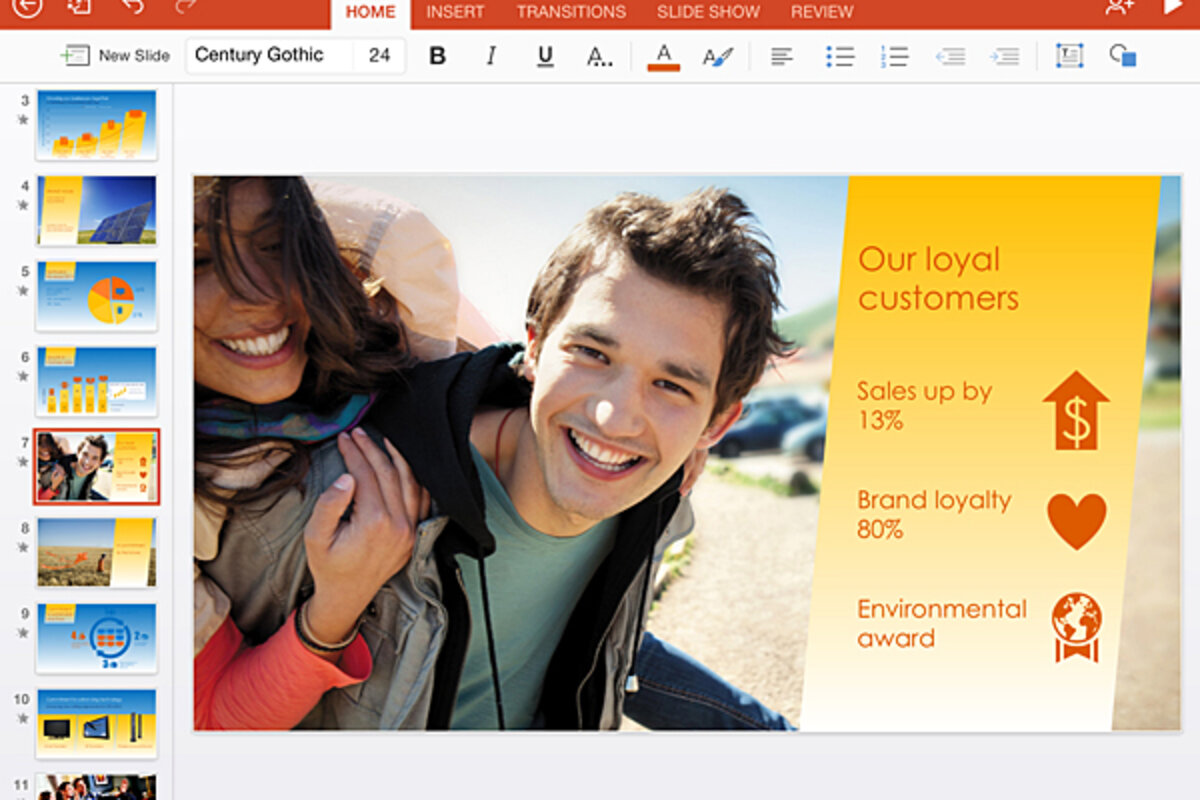Start slideshow with play icon
The height and width of the screenshot is (800, 1200).
tap(1173, 7)
